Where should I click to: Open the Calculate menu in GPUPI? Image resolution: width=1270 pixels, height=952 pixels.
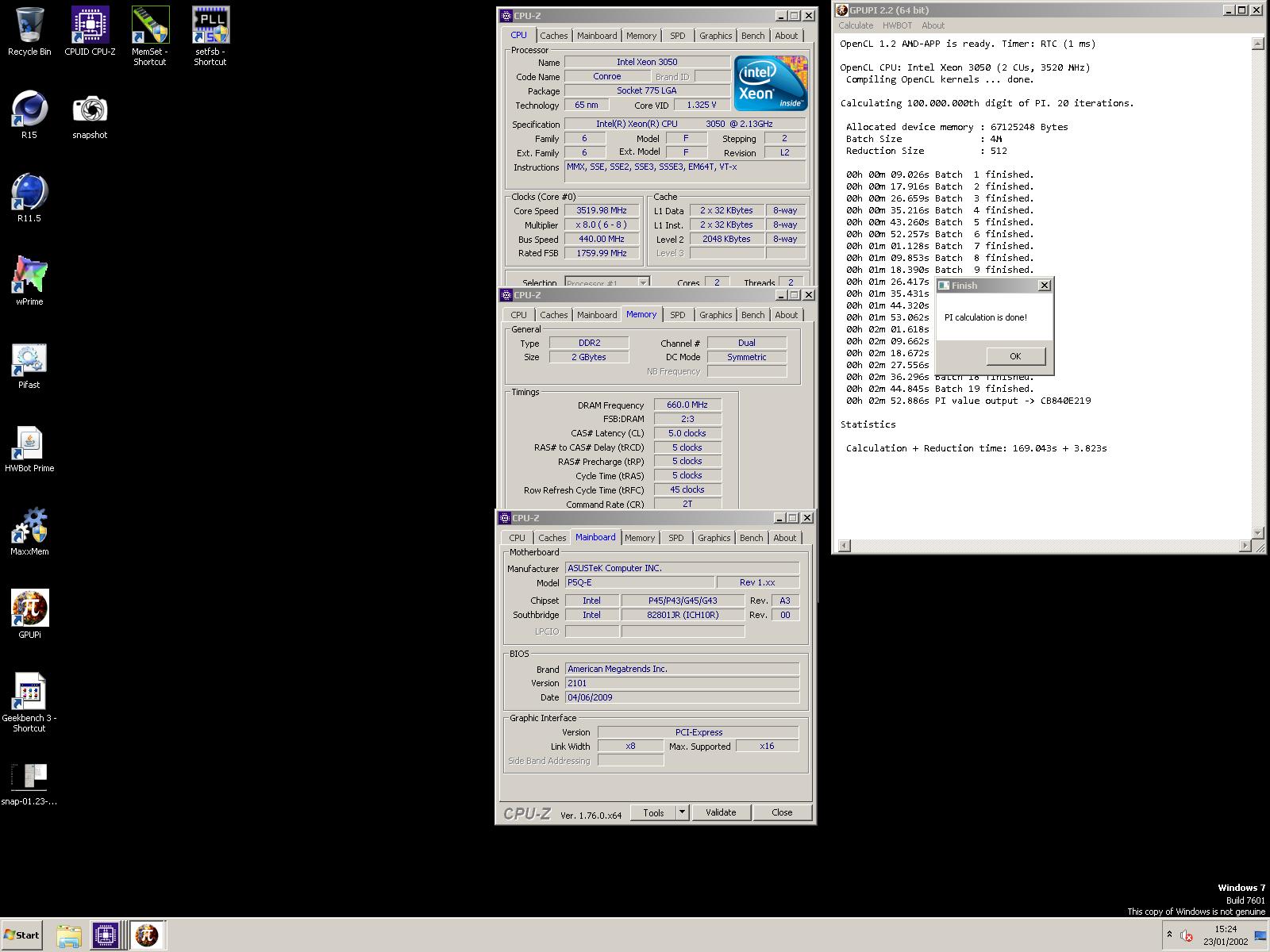(x=856, y=25)
